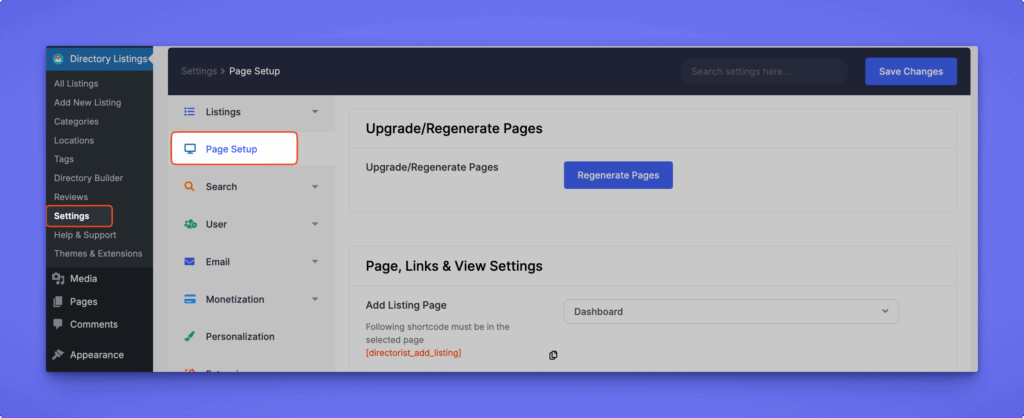Click the Page Setup monitor icon
This screenshot has height=418, width=1024.
(x=189, y=149)
